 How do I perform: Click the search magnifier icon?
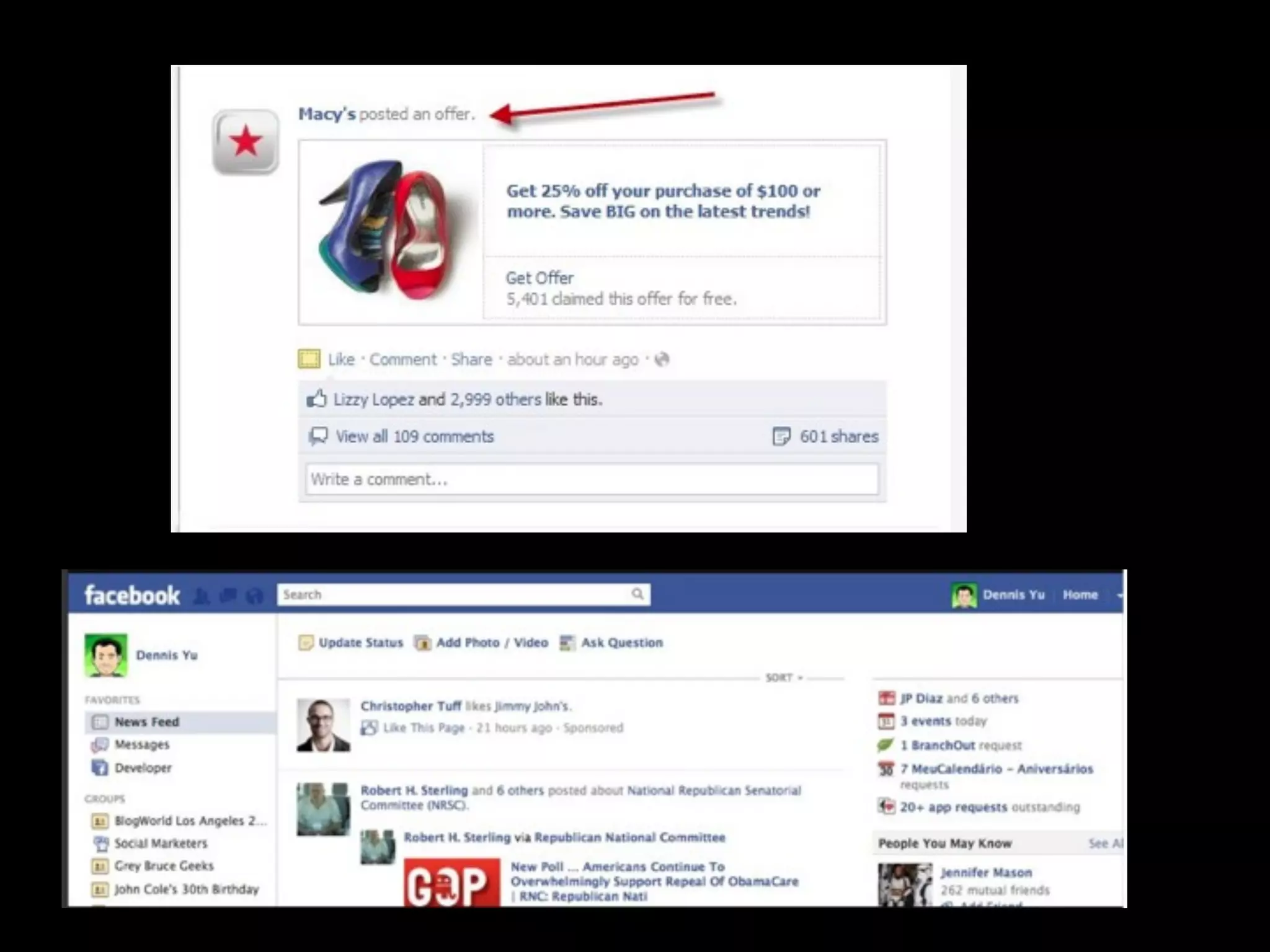tap(637, 594)
